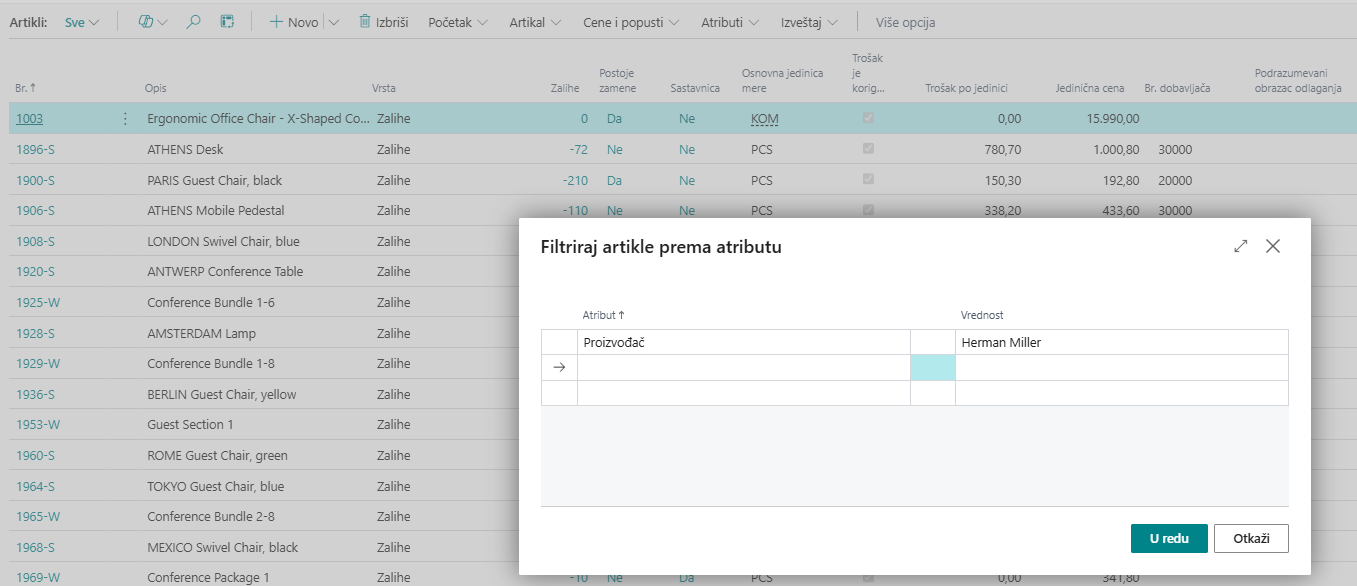
Task: Open the Copilot icon in the toolbar
Action: click(x=146, y=22)
